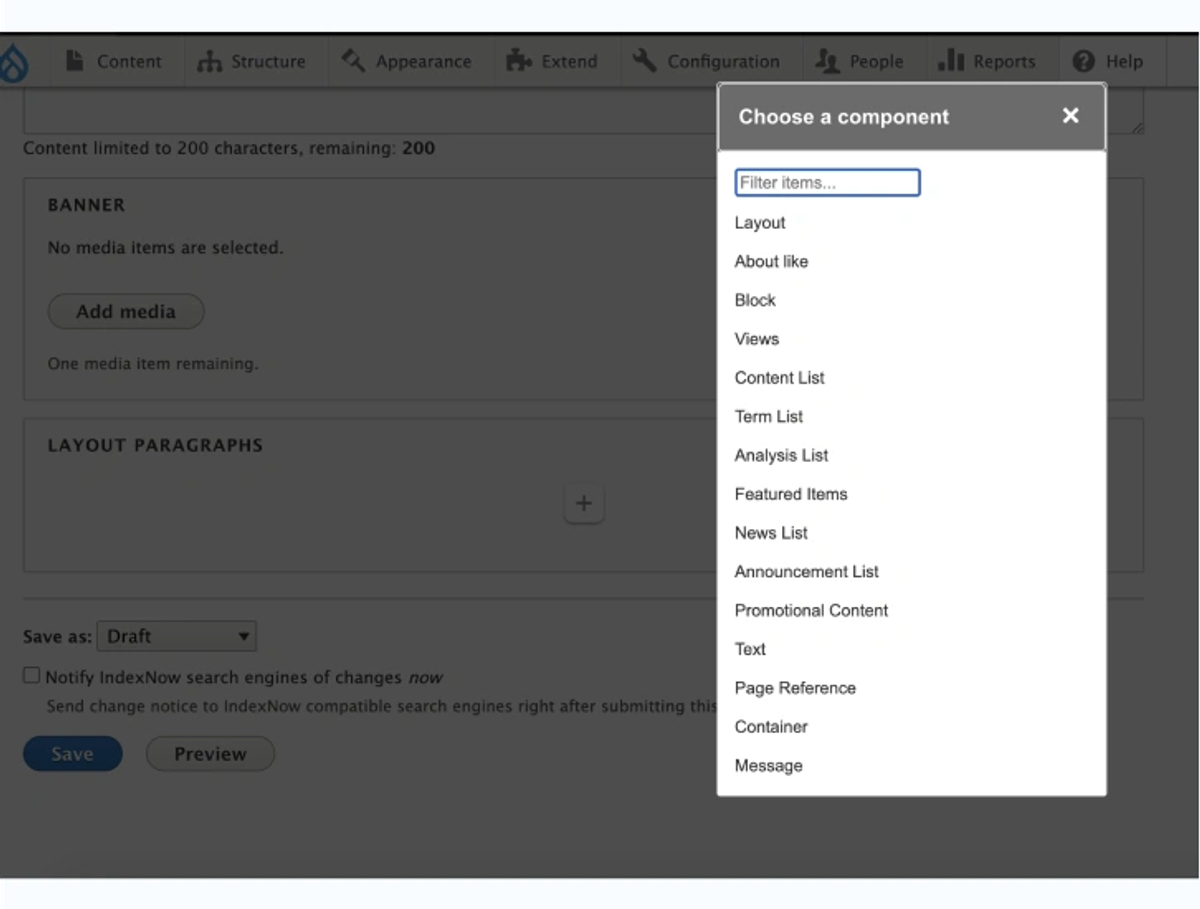
Task: Click the blue Save button
Action: (x=73, y=754)
